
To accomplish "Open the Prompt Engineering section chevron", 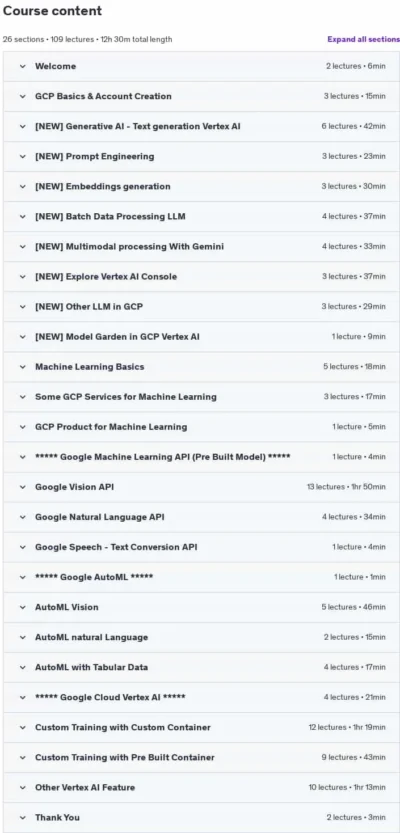I will click(22, 157).
